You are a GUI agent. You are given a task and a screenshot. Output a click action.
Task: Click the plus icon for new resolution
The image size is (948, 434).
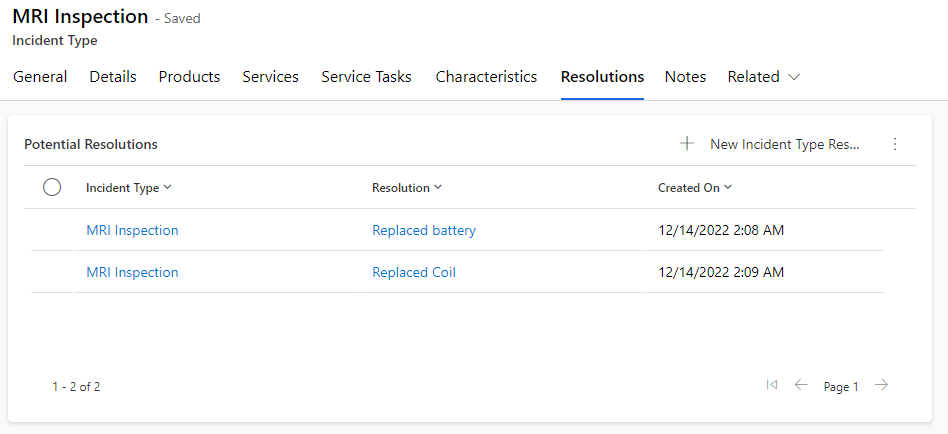[x=687, y=144]
